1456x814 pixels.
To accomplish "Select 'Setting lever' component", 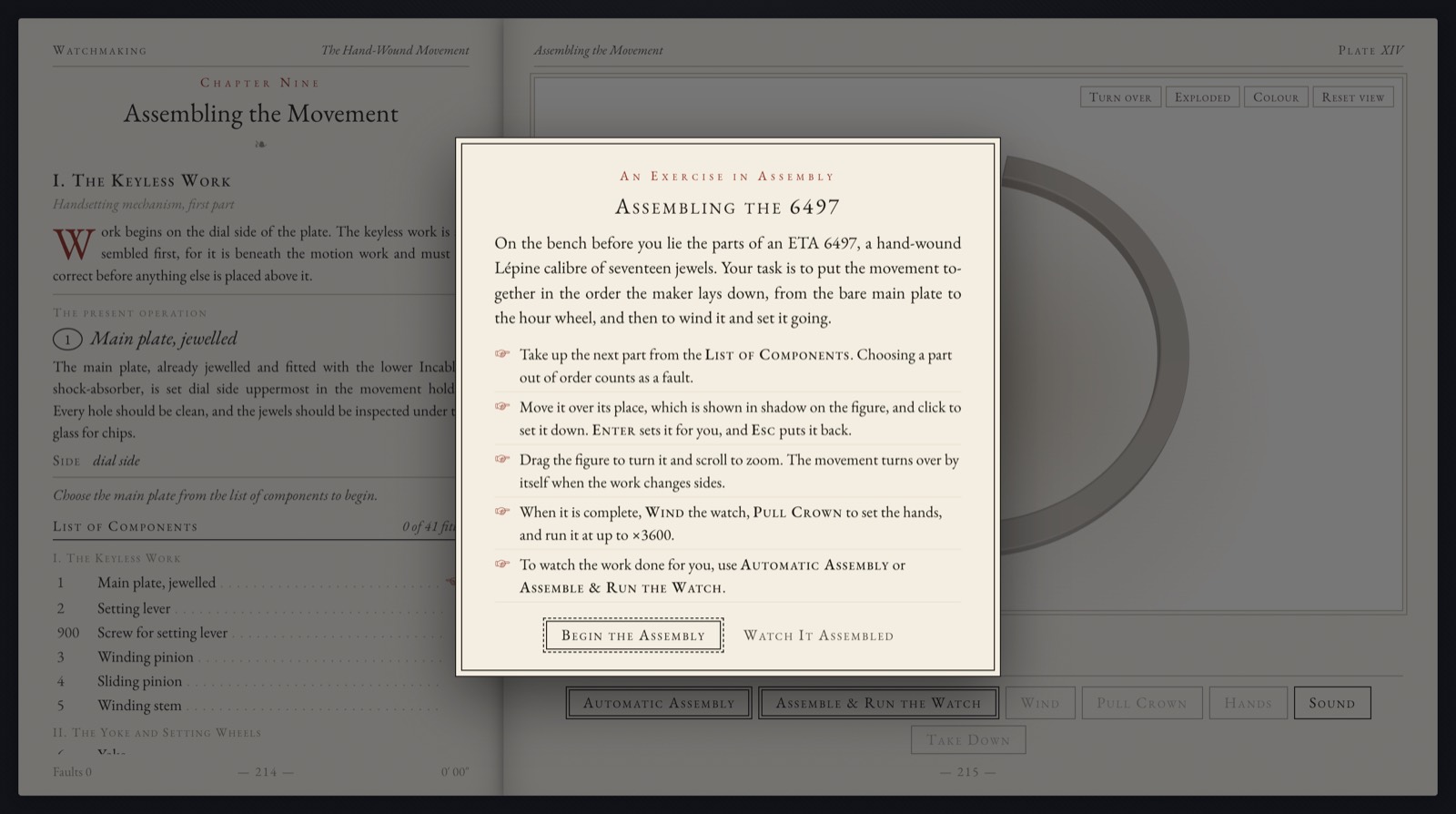I will click(x=254, y=608).
